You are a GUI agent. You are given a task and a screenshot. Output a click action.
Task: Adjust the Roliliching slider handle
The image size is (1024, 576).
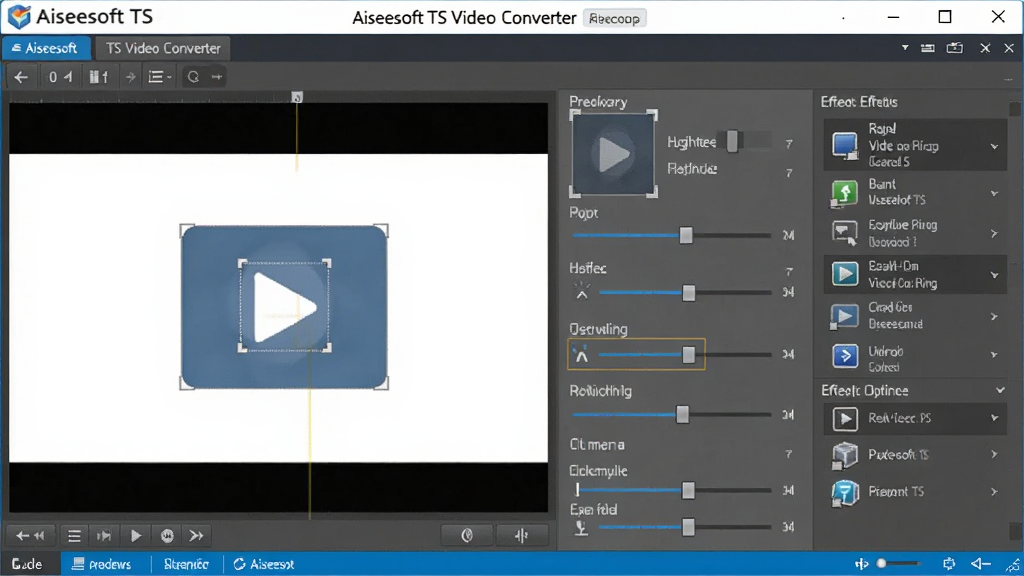click(682, 414)
